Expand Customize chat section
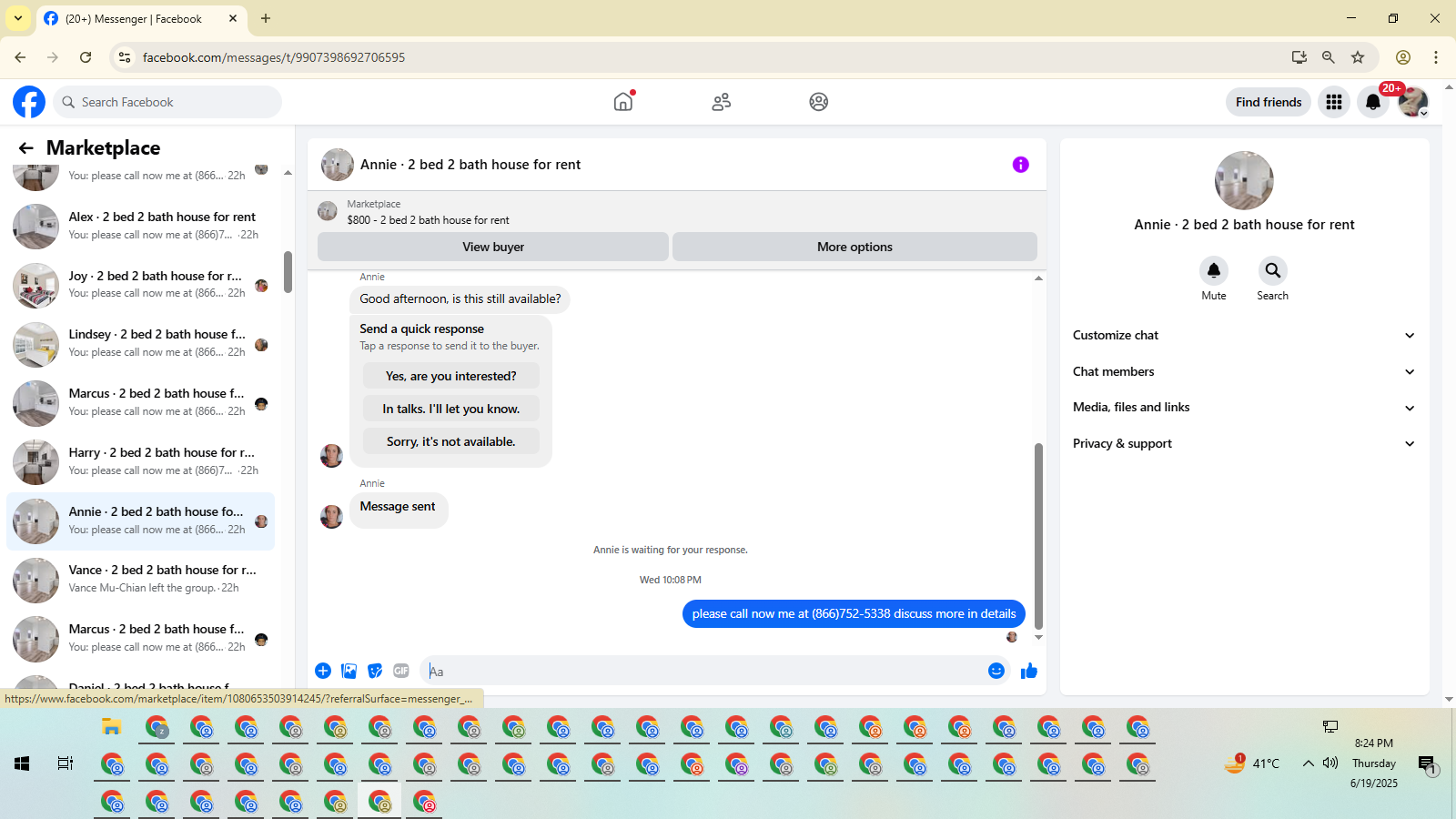This screenshot has height=819, width=1456. [x=1244, y=335]
